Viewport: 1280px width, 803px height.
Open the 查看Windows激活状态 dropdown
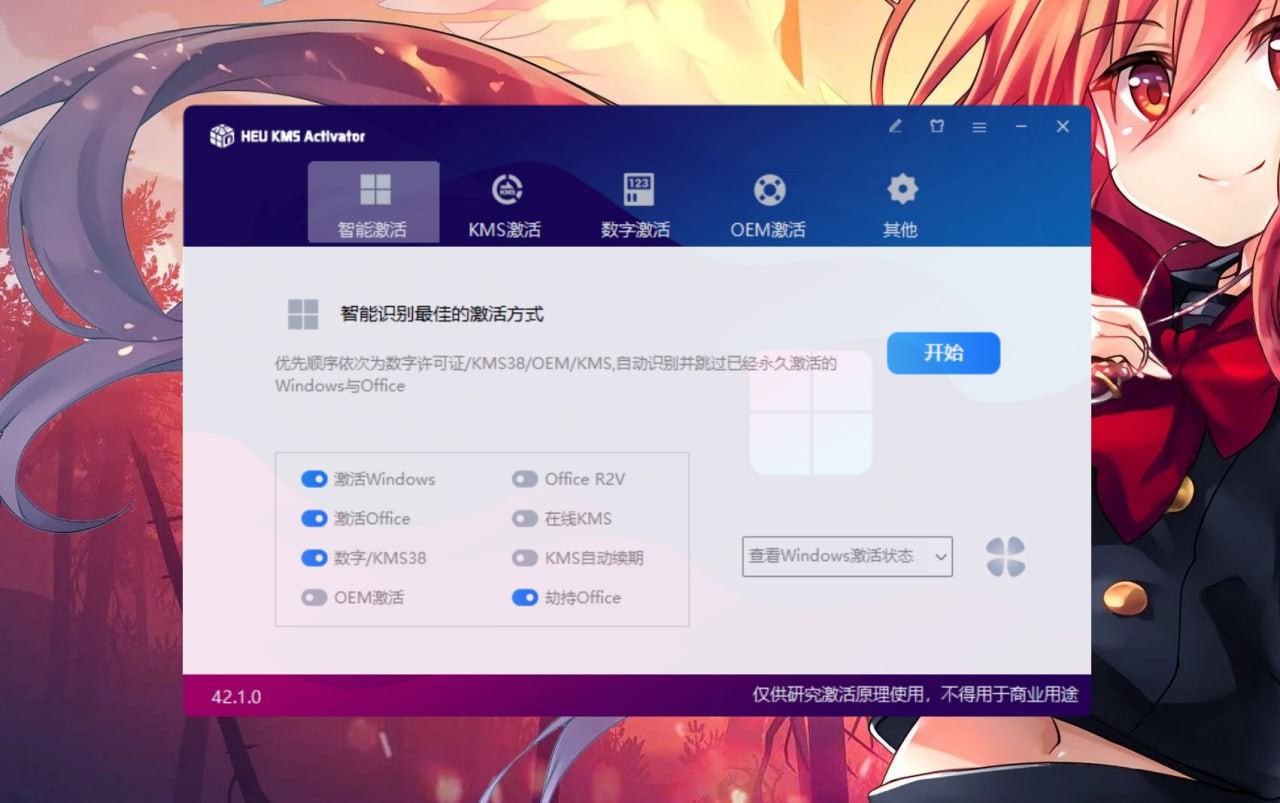pyautogui.click(x=846, y=557)
